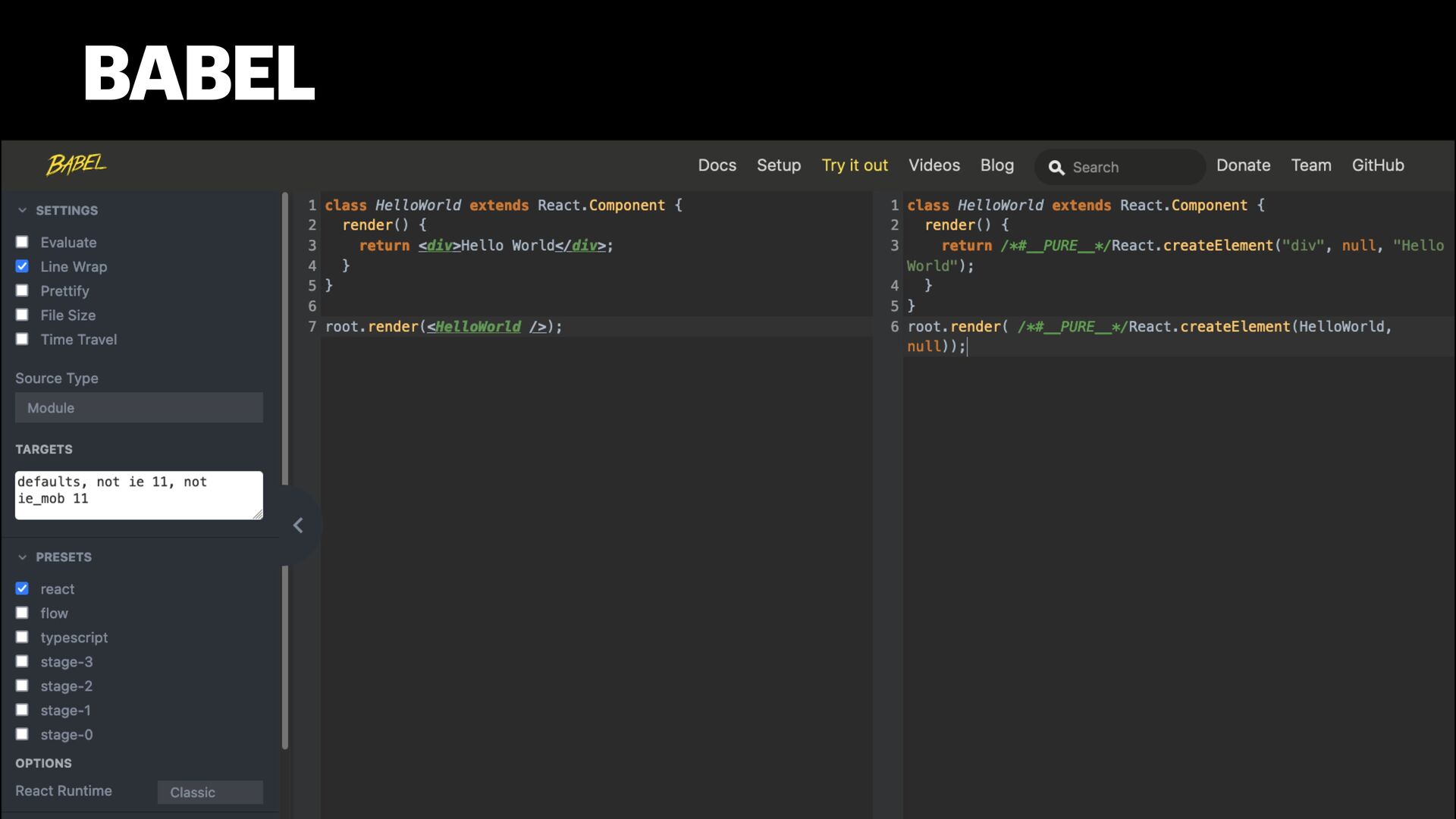Enable the stage-2 preset
This screenshot has height=819, width=1456.
pyautogui.click(x=22, y=686)
